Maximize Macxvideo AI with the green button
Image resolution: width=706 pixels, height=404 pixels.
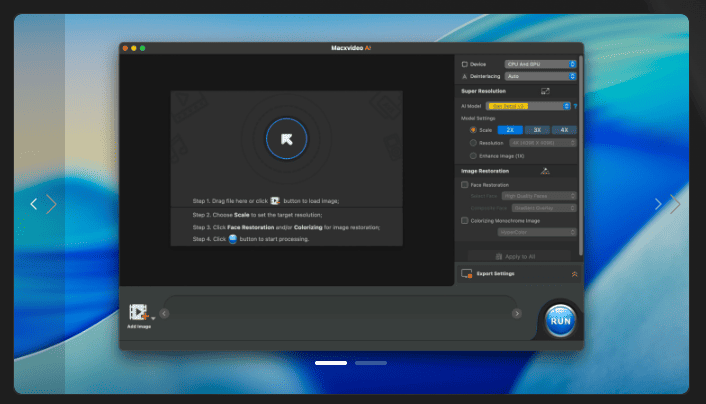tap(142, 48)
